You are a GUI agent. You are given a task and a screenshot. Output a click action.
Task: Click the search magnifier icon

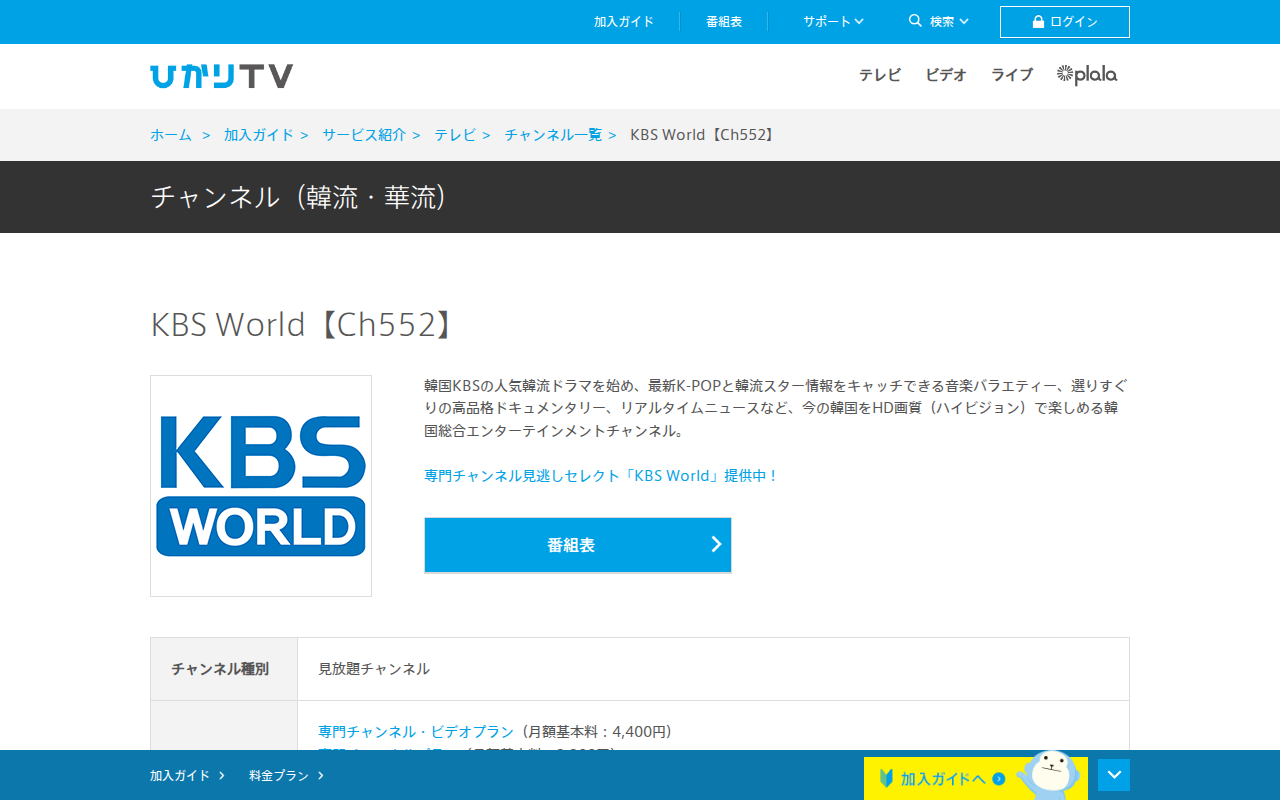915,21
